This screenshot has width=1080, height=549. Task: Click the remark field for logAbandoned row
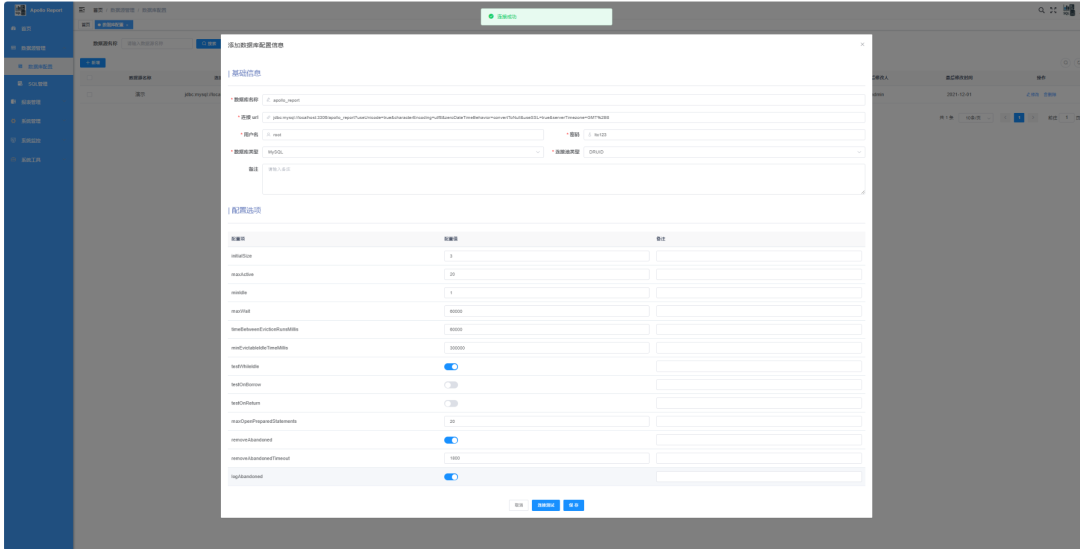point(758,477)
